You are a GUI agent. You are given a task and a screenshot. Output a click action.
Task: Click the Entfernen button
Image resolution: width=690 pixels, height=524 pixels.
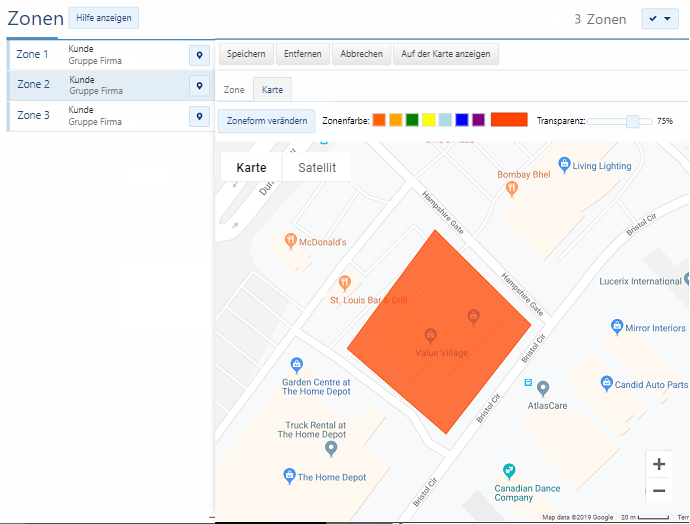[303, 54]
